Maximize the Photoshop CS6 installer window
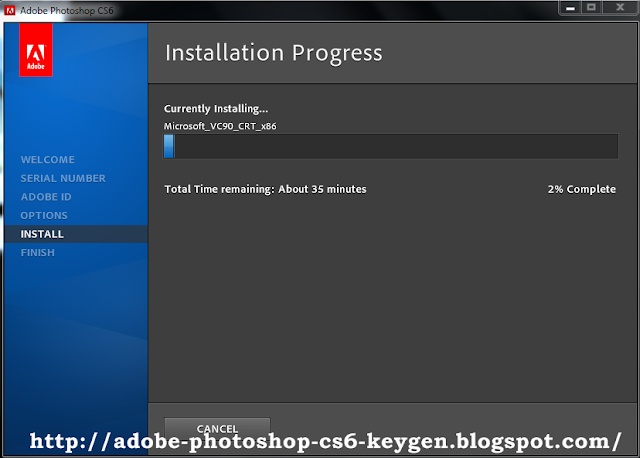The height and width of the screenshot is (458, 640). tap(591, 8)
